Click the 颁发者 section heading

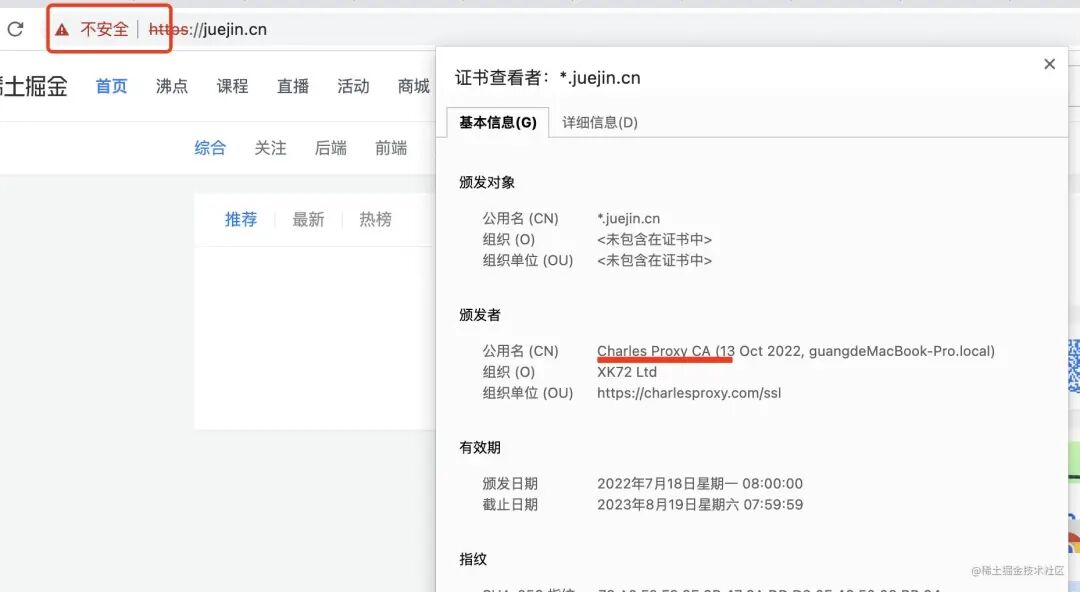coord(480,315)
